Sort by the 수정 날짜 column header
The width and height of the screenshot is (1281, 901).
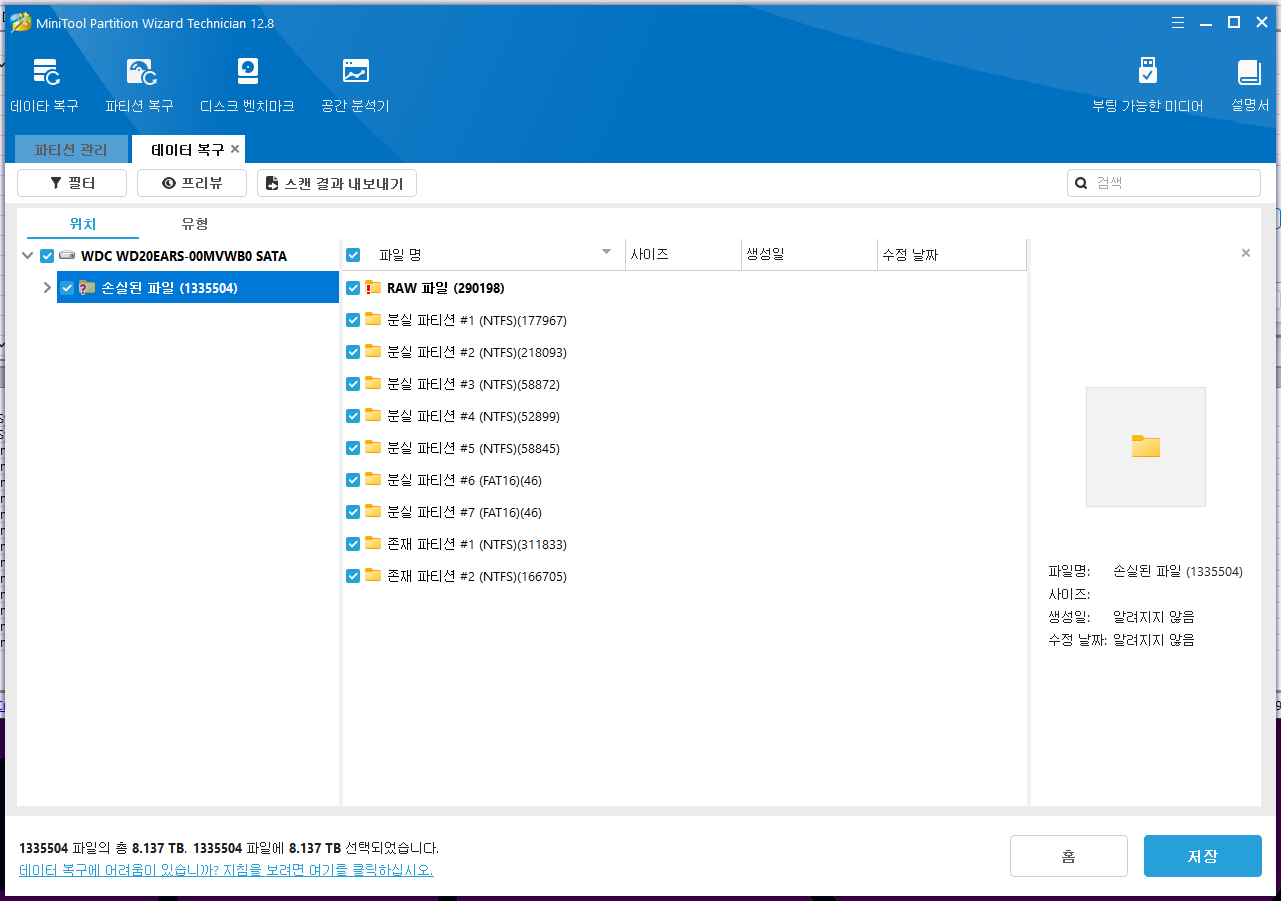(952, 255)
